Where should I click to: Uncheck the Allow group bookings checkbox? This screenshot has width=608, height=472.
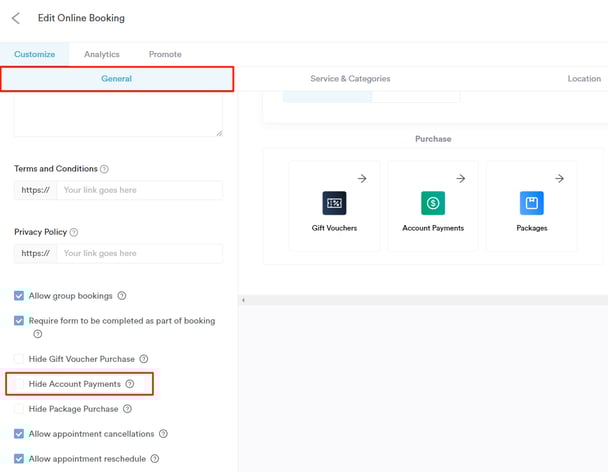click(x=19, y=296)
